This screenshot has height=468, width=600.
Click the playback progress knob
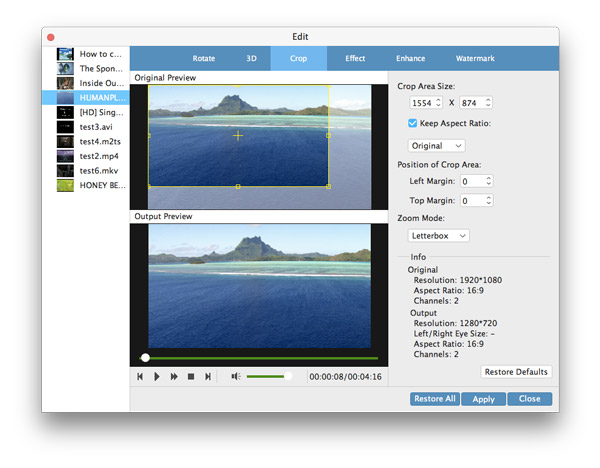point(145,358)
